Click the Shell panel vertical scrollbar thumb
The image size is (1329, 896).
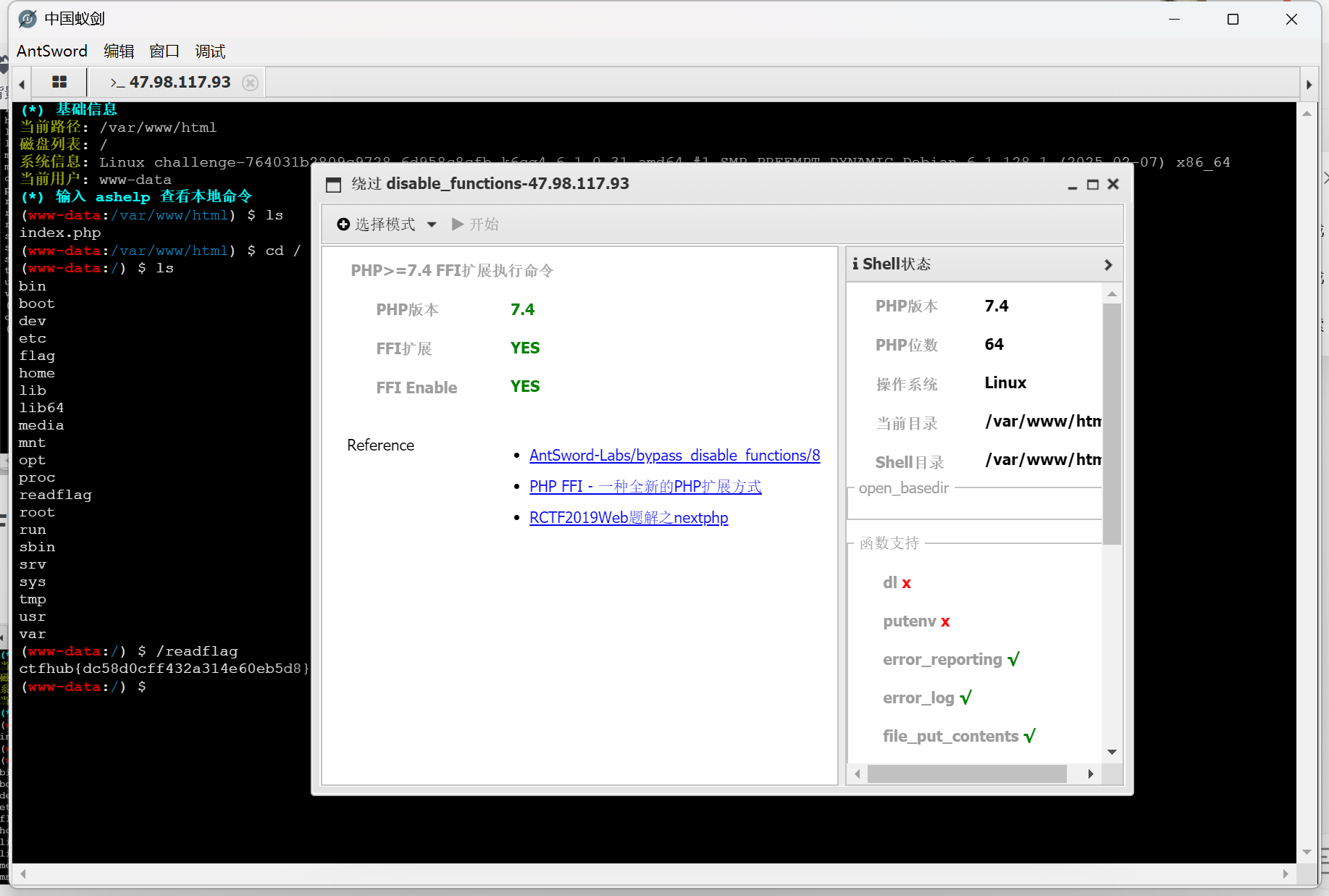pyautogui.click(x=1112, y=423)
